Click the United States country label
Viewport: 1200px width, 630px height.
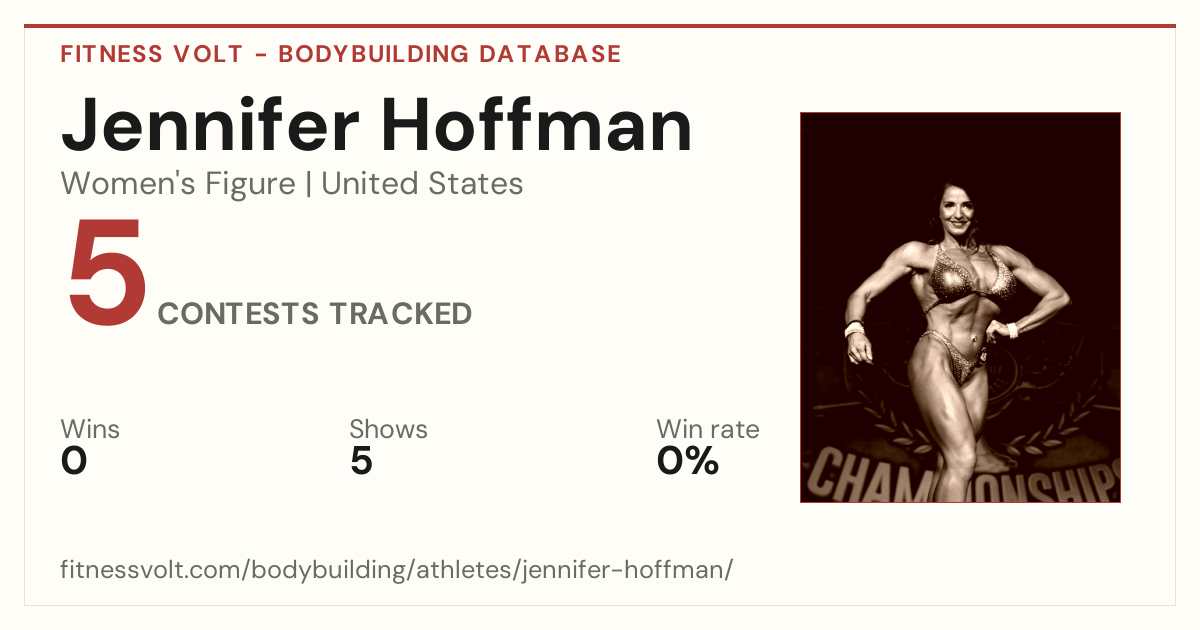click(422, 184)
